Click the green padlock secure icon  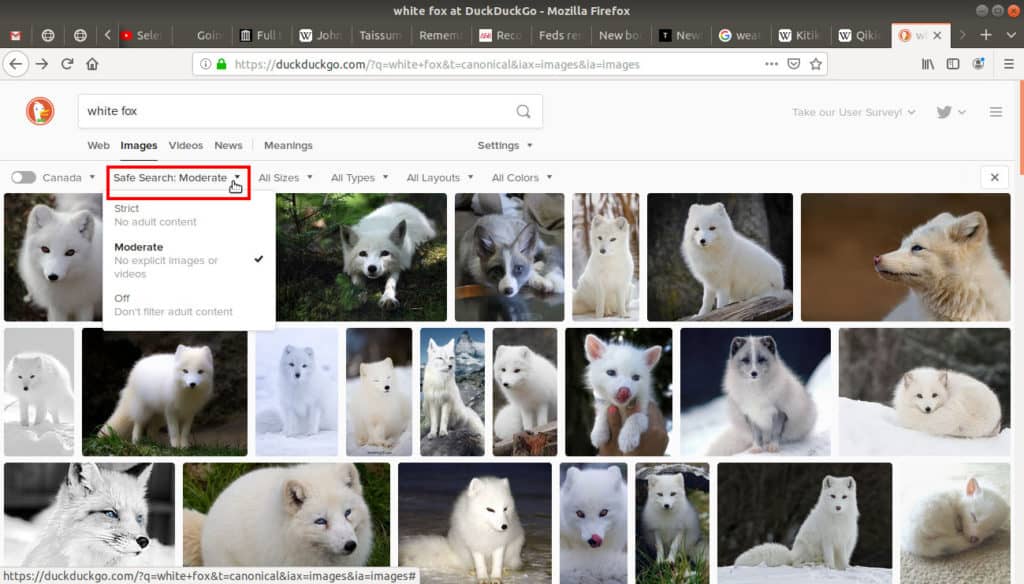pos(221,64)
